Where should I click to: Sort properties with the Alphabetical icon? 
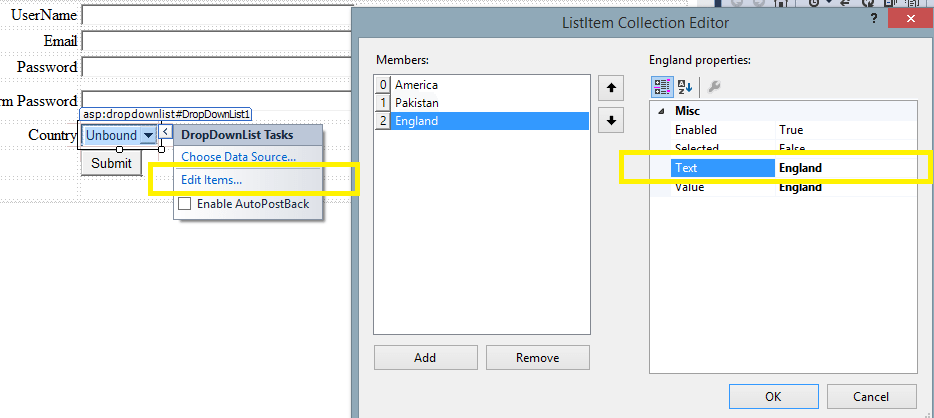pos(685,86)
